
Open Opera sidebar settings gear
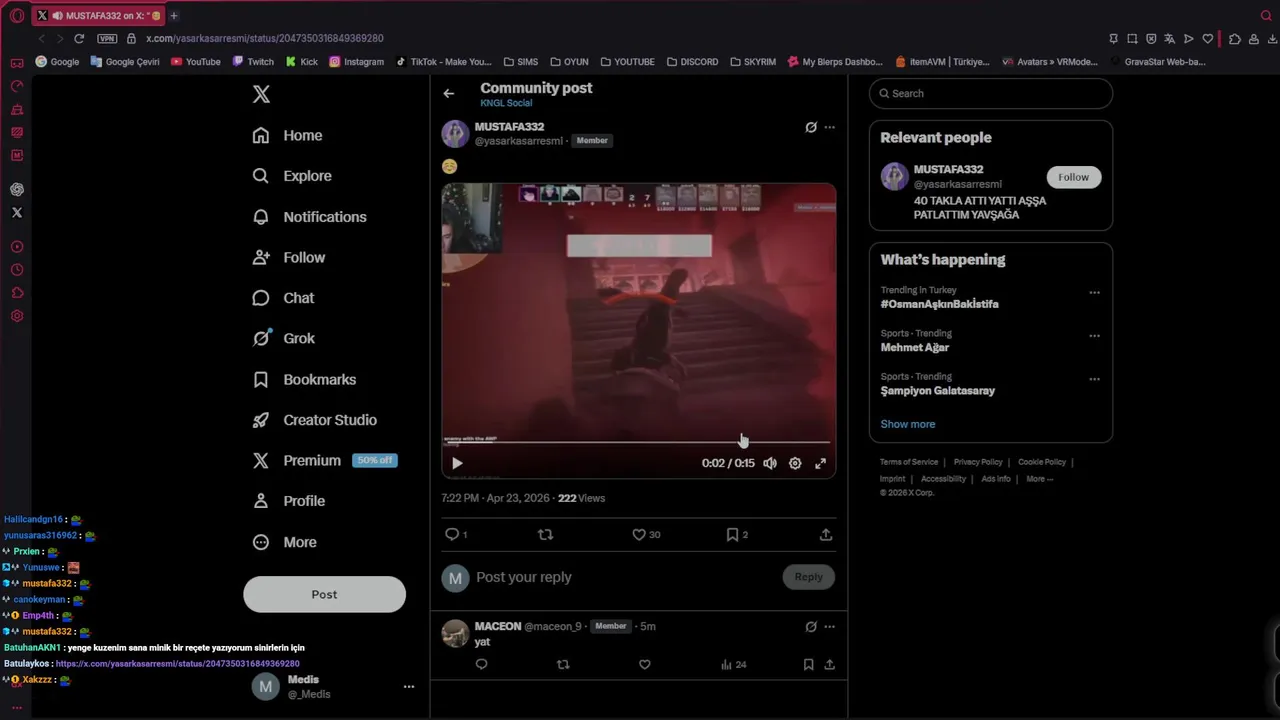click(17, 316)
